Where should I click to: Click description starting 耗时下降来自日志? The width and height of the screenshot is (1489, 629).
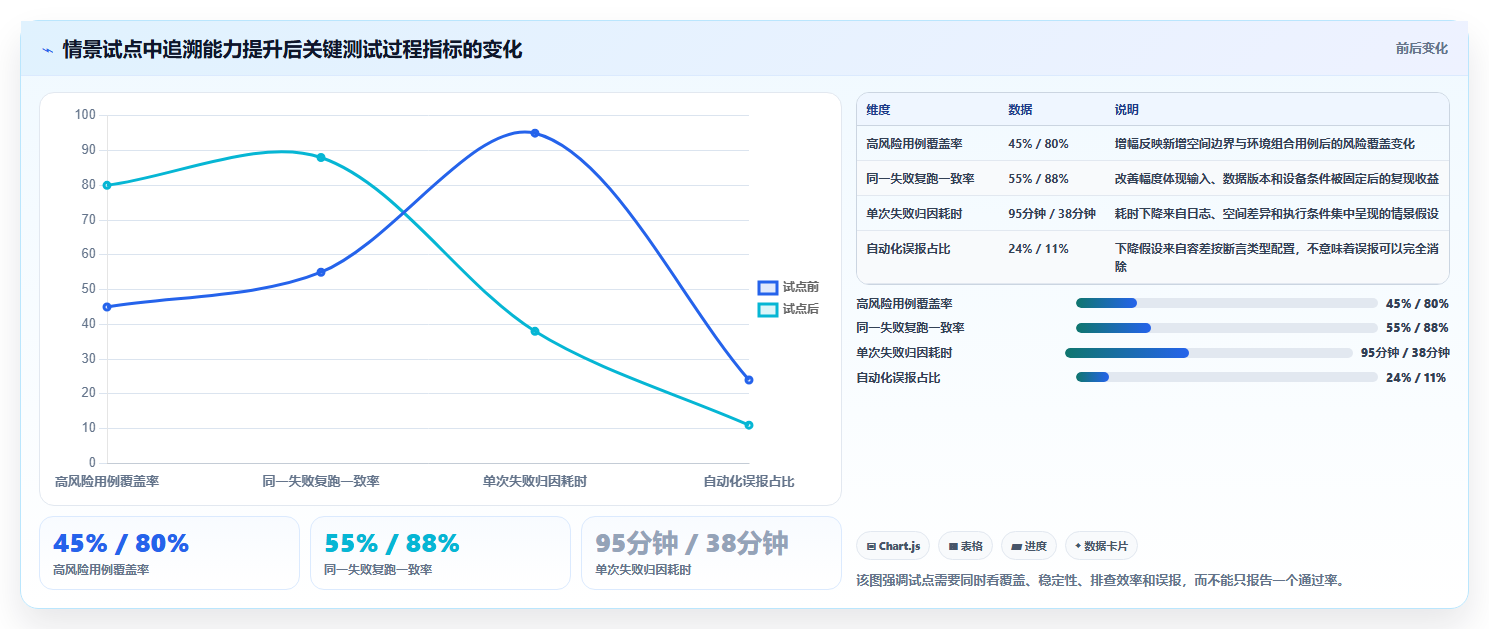[1277, 214]
